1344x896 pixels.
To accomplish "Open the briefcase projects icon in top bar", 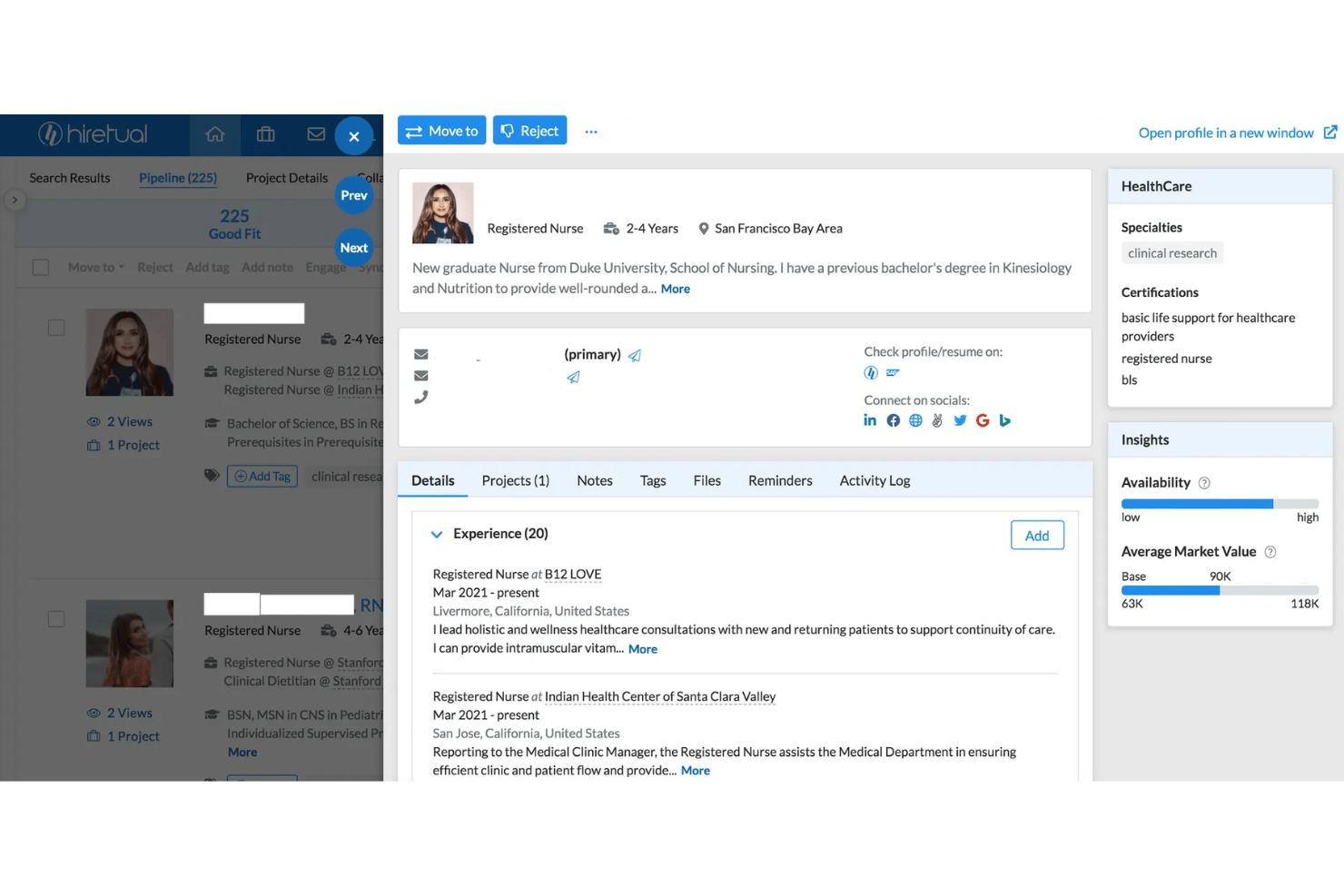I will [266, 134].
